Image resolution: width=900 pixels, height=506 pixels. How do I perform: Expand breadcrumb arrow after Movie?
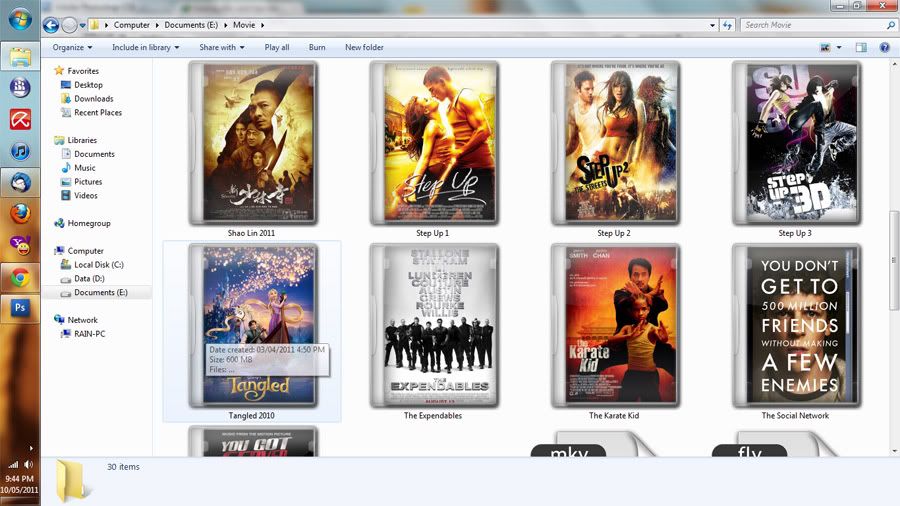tap(263, 25)
